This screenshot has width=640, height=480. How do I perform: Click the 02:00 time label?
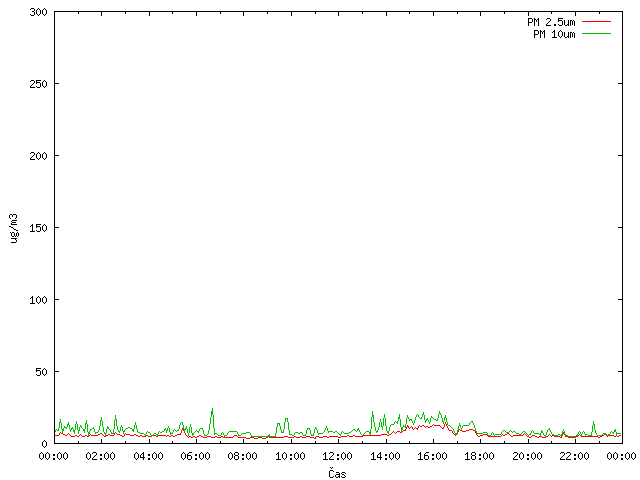[101, 456]
